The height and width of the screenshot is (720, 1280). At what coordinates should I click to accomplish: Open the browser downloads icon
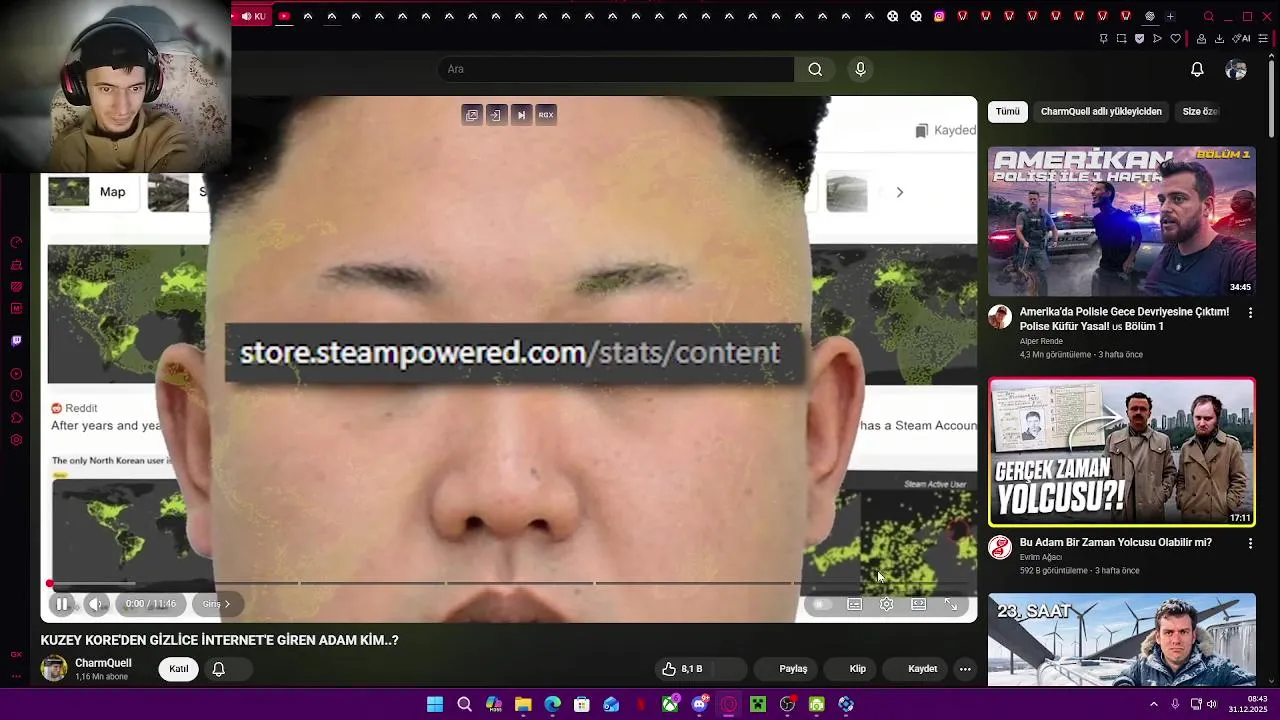[1219, 39]
